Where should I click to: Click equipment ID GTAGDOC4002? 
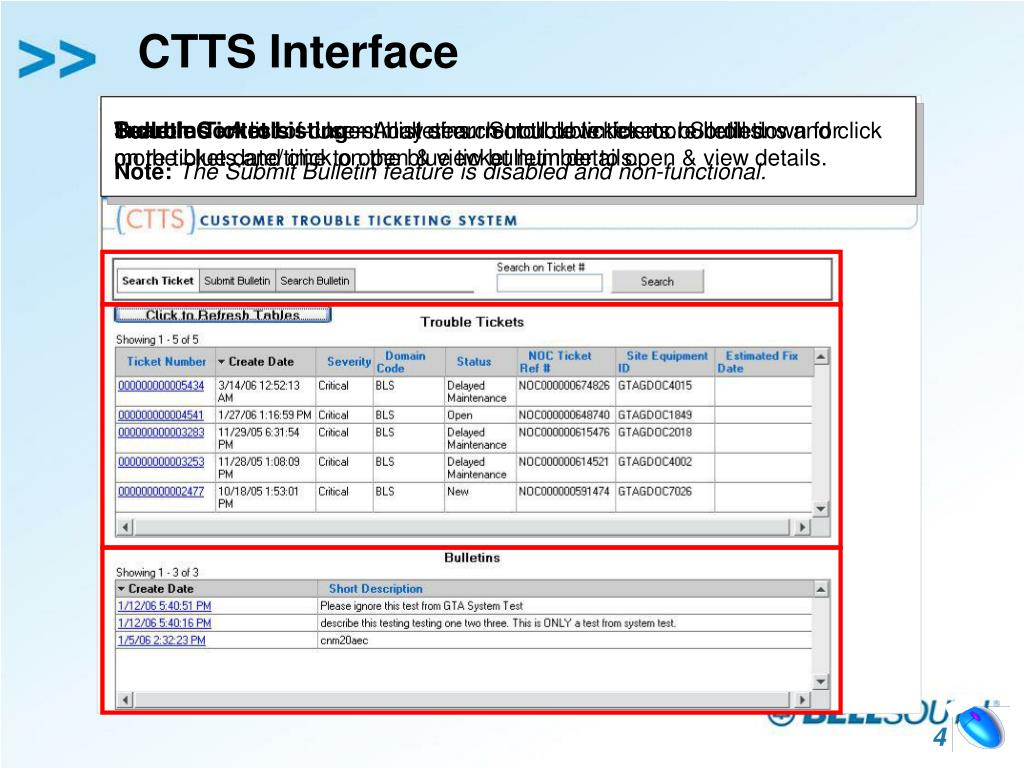(655, 461)
